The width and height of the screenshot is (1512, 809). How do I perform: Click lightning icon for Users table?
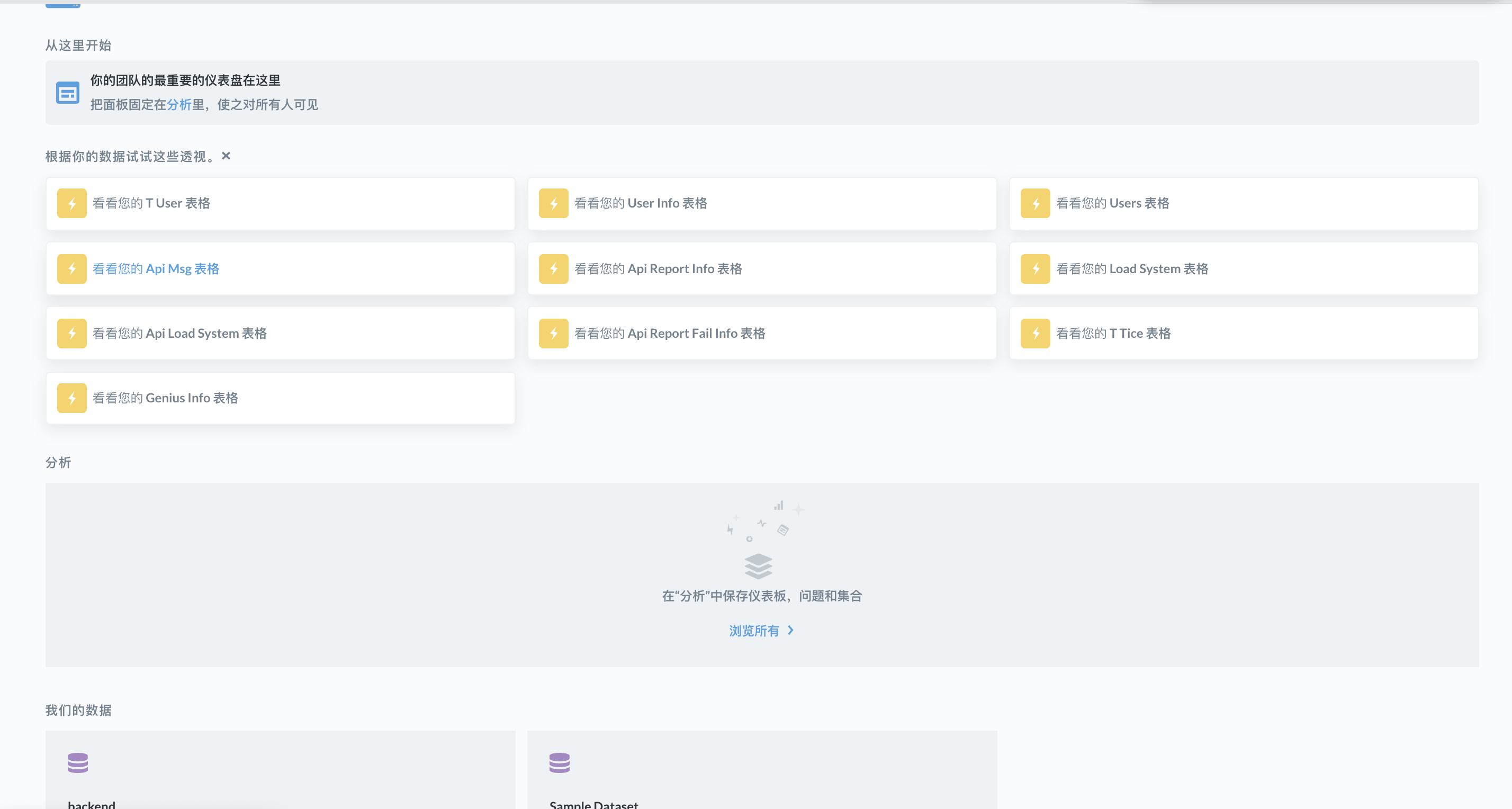click(1036, 203)
